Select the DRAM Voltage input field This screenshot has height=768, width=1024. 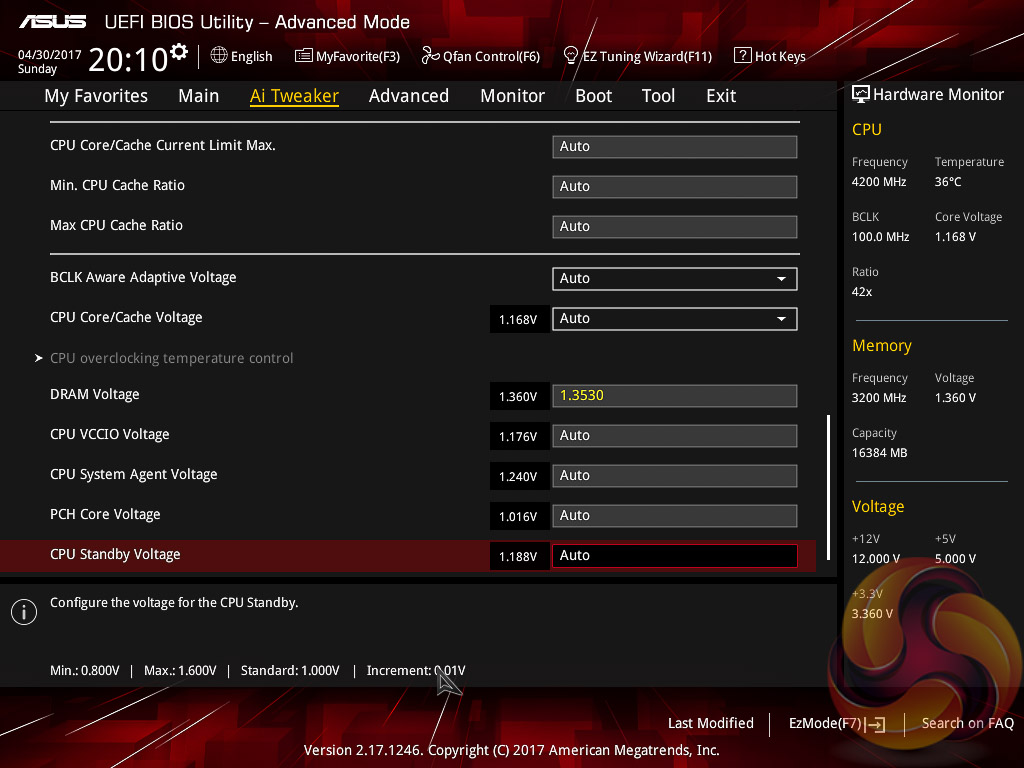[674, 395]
